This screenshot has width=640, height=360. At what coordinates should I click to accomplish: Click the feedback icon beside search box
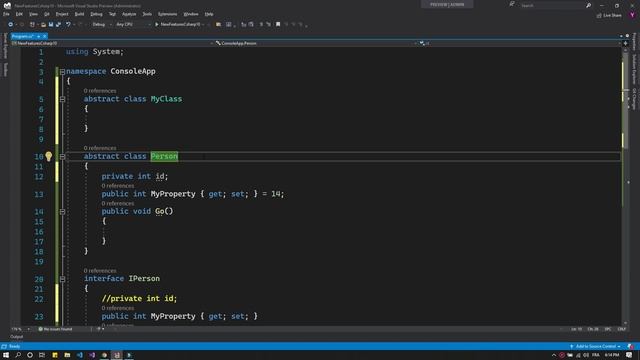512,4
